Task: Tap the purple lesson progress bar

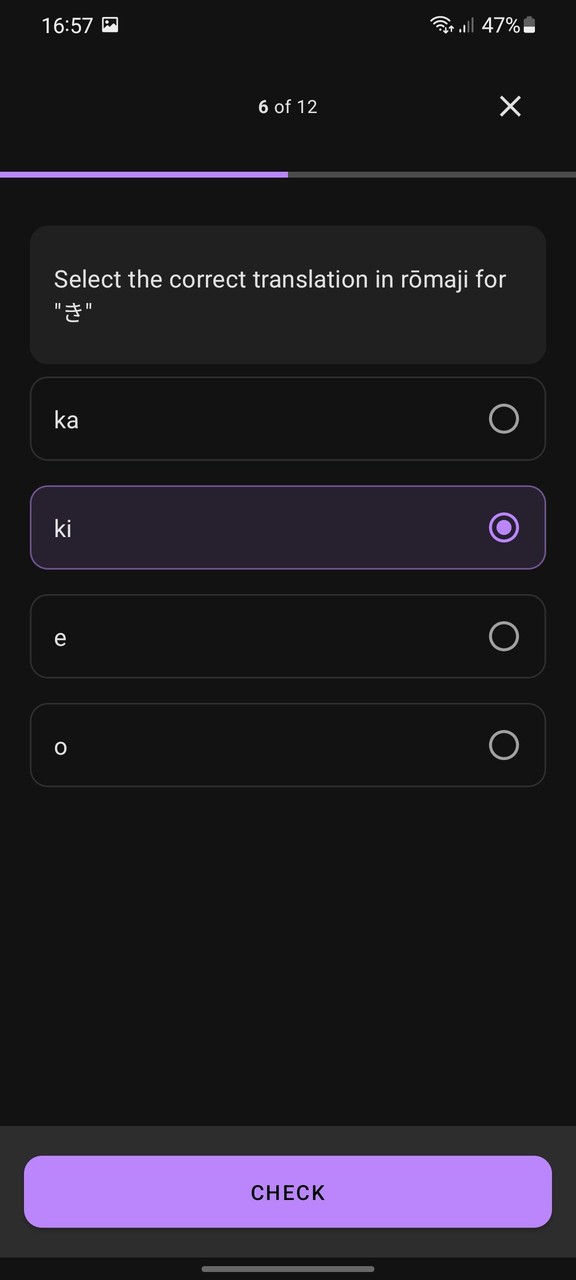Action: click(x=144, y=174)
